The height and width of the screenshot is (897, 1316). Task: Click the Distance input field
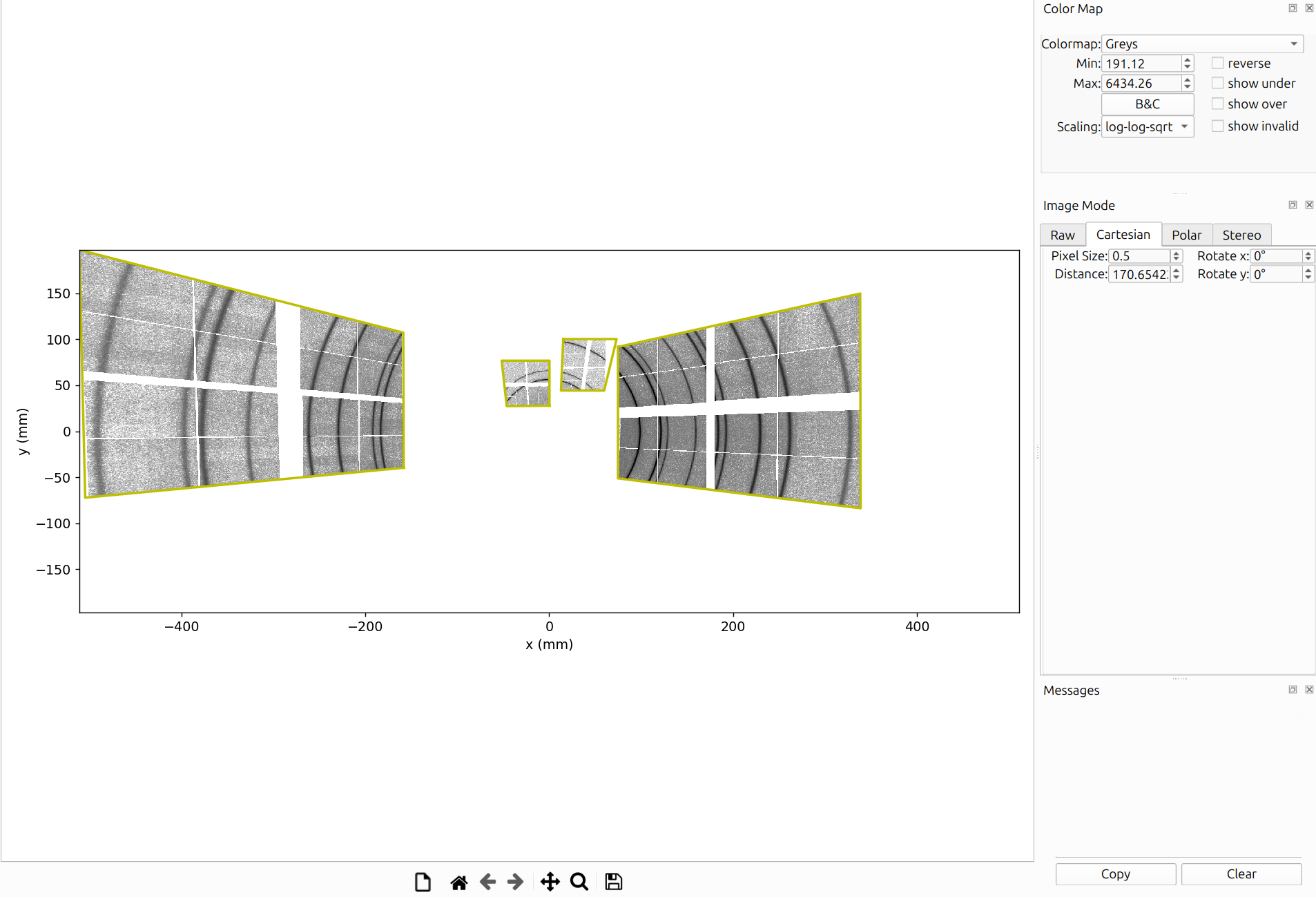click(x=1139, y=274)
